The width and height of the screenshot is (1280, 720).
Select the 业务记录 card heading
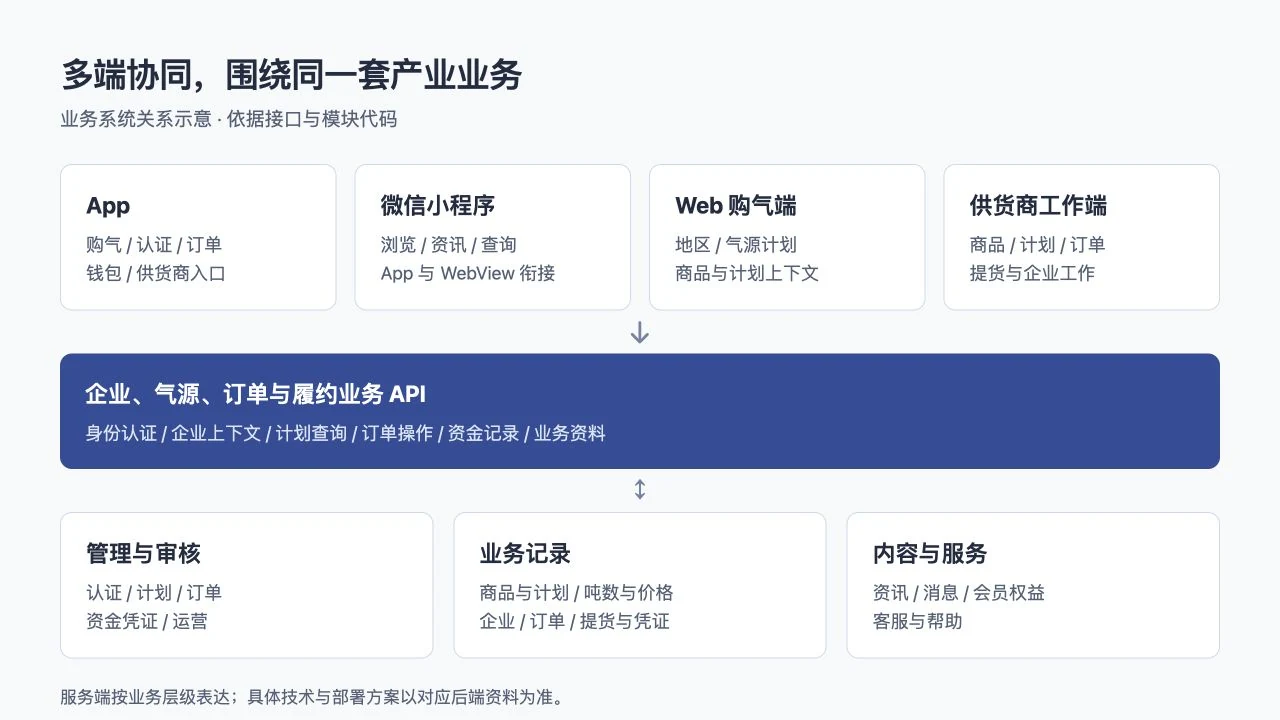click(x=525, y=554)
